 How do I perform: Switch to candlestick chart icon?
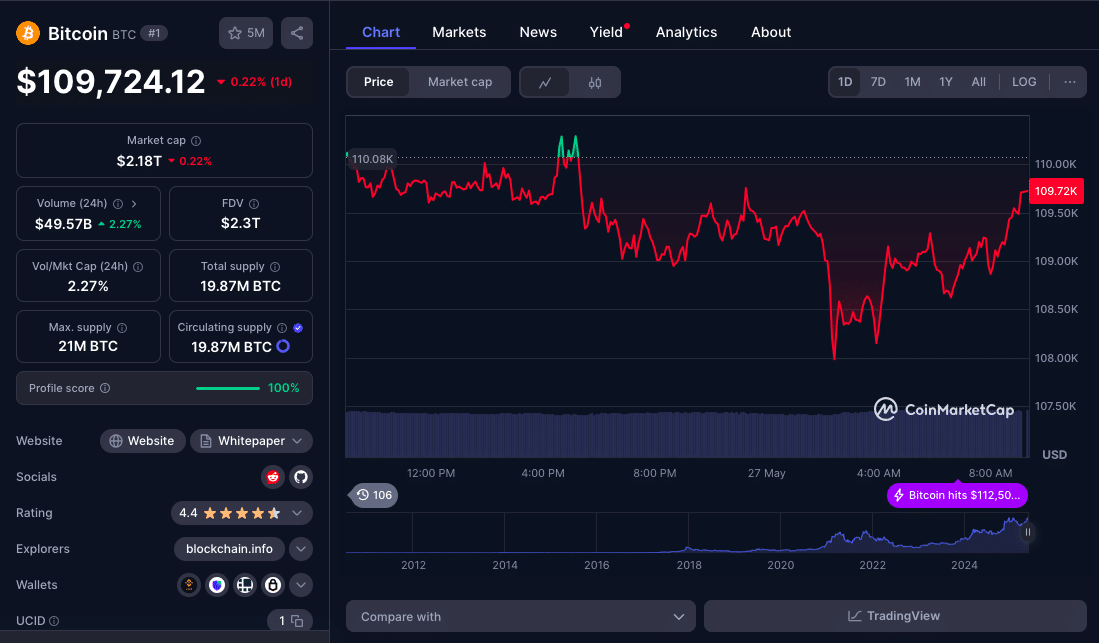click(594, 82)
